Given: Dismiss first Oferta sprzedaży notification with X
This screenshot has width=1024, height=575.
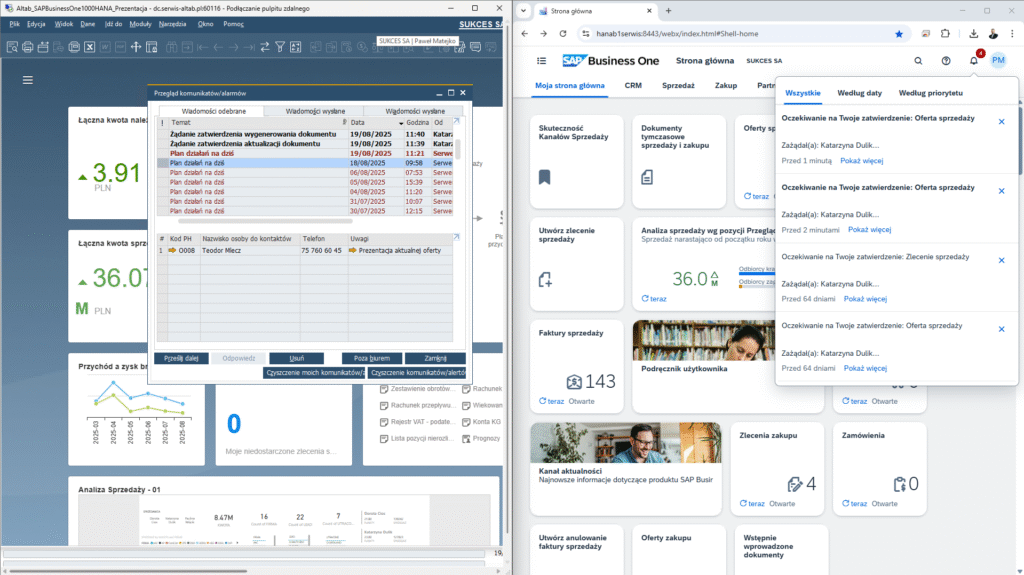Looking at the screenshot, I should coord(1001,122).
